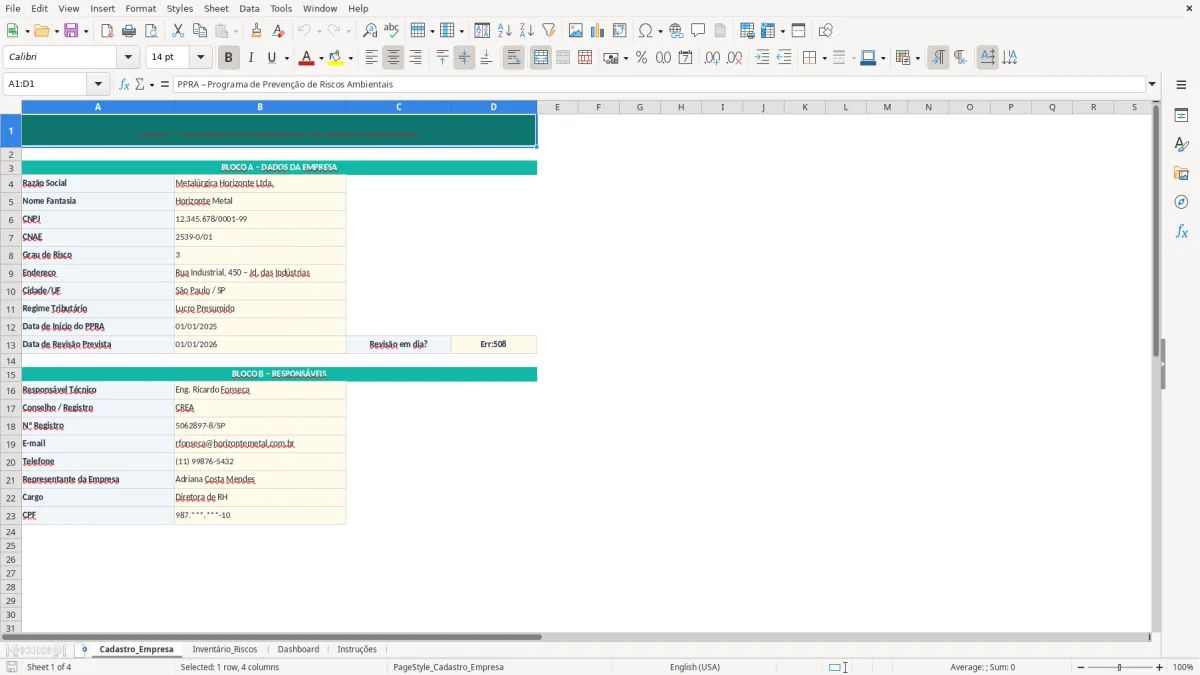Expand the formula bar

(1152, 85)
